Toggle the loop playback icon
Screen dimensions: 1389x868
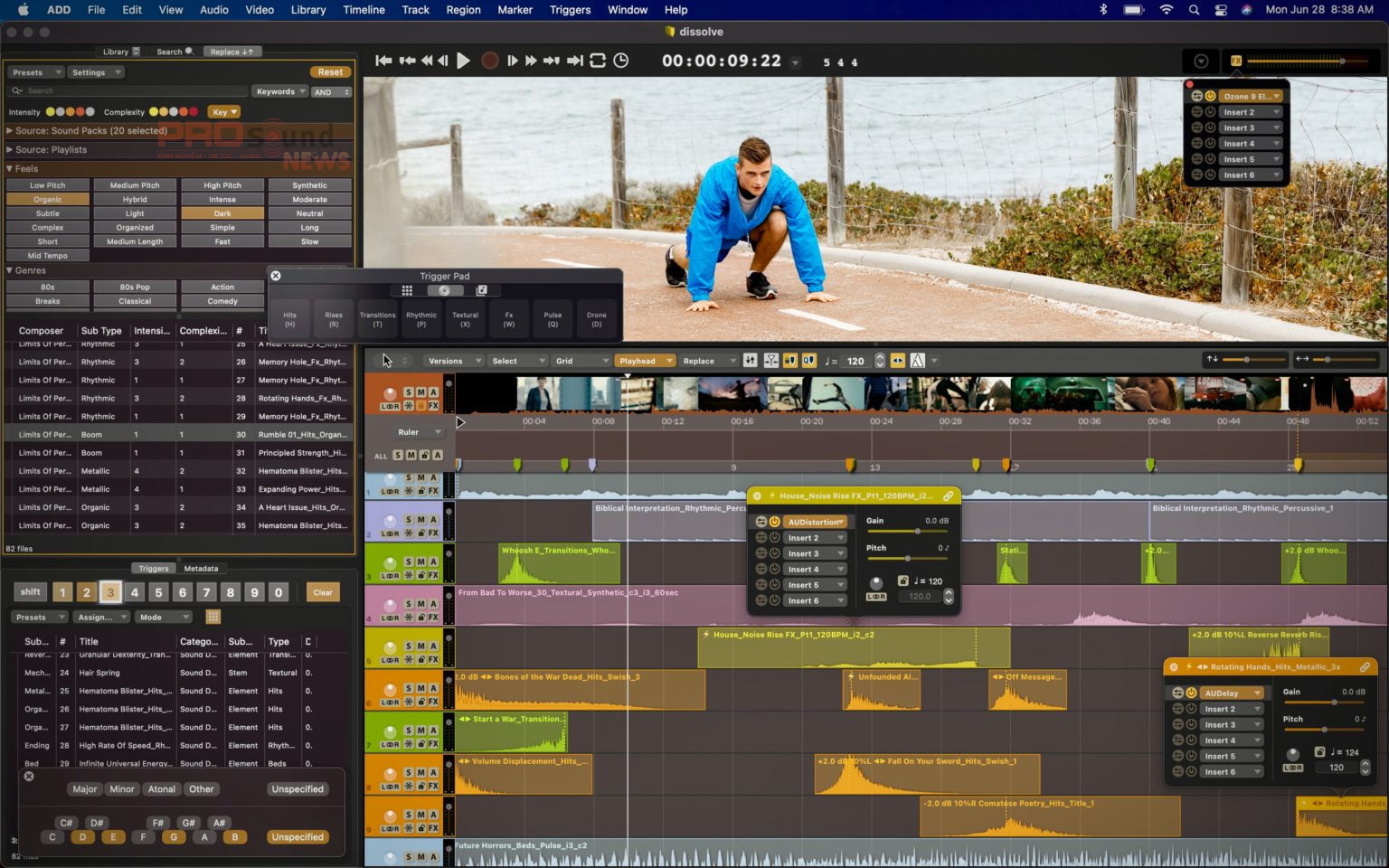[x=598, y=61]
